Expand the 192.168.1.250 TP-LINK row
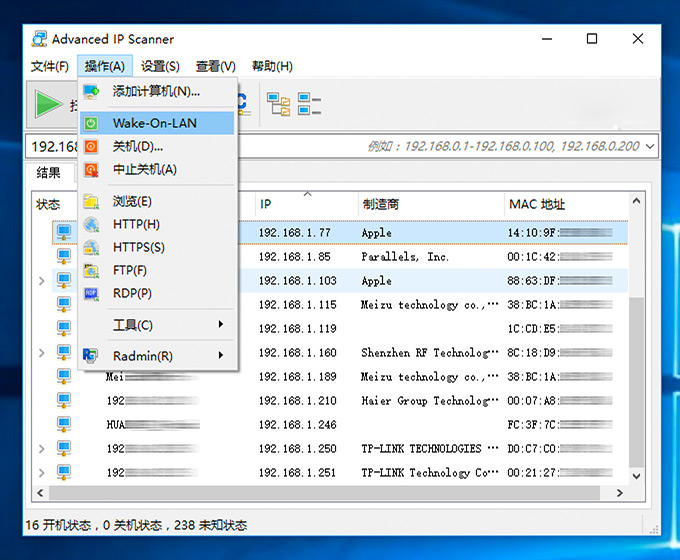This screenshot has width=680, height=560. 42,449
